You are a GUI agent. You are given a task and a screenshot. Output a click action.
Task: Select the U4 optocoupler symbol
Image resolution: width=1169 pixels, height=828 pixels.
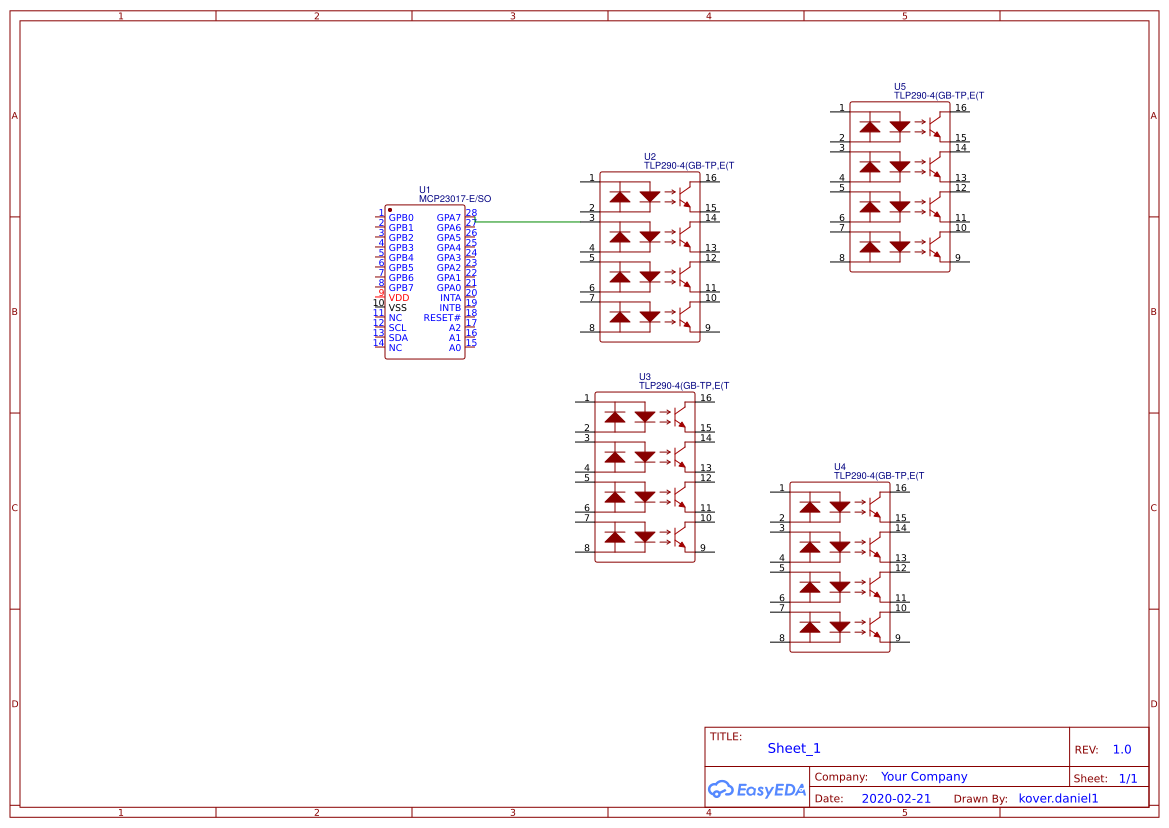839,567
